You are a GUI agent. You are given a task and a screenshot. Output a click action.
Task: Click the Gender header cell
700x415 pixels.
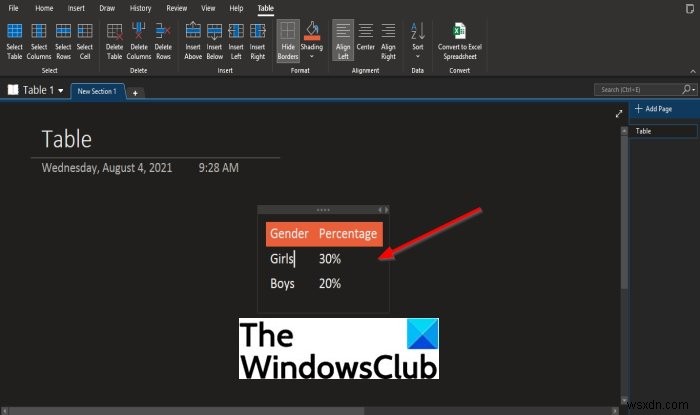(x=290, y=234)
